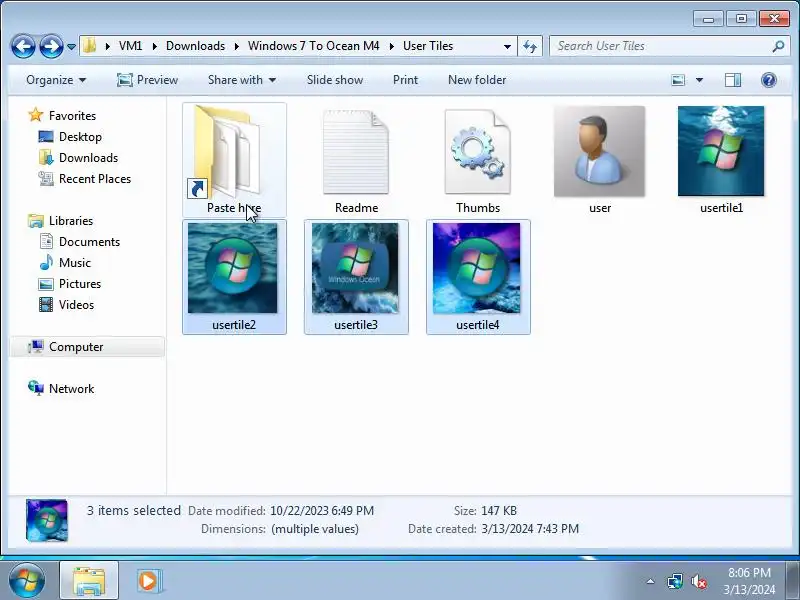Select the Thumbs system file

point(478,160)
